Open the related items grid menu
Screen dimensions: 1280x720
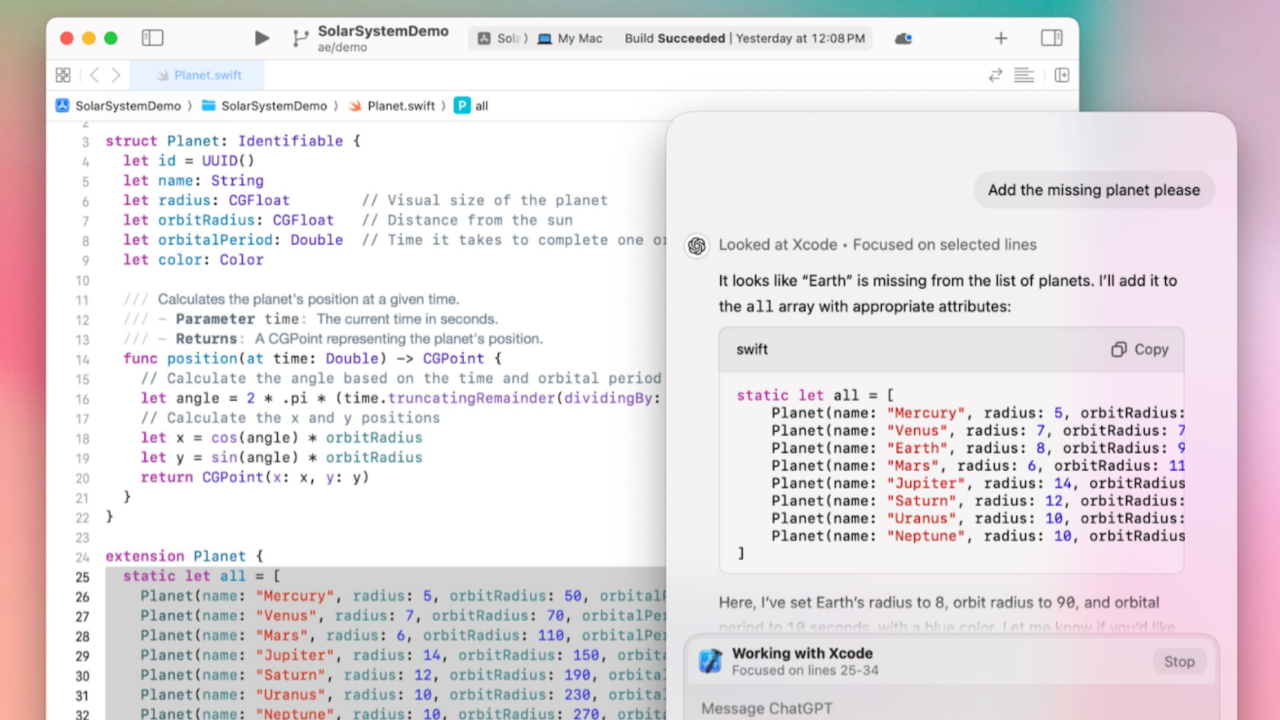(63, 75)
